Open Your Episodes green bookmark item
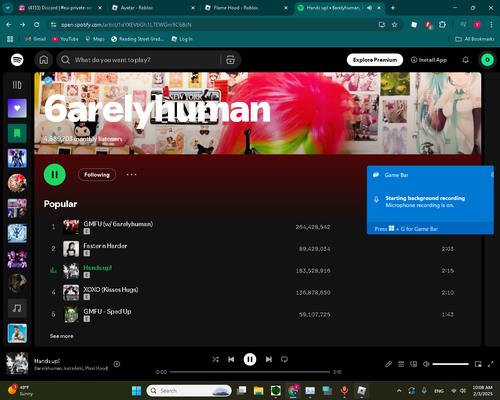The image size is (500, 400). pyautogui.click(x=17, y=133)
